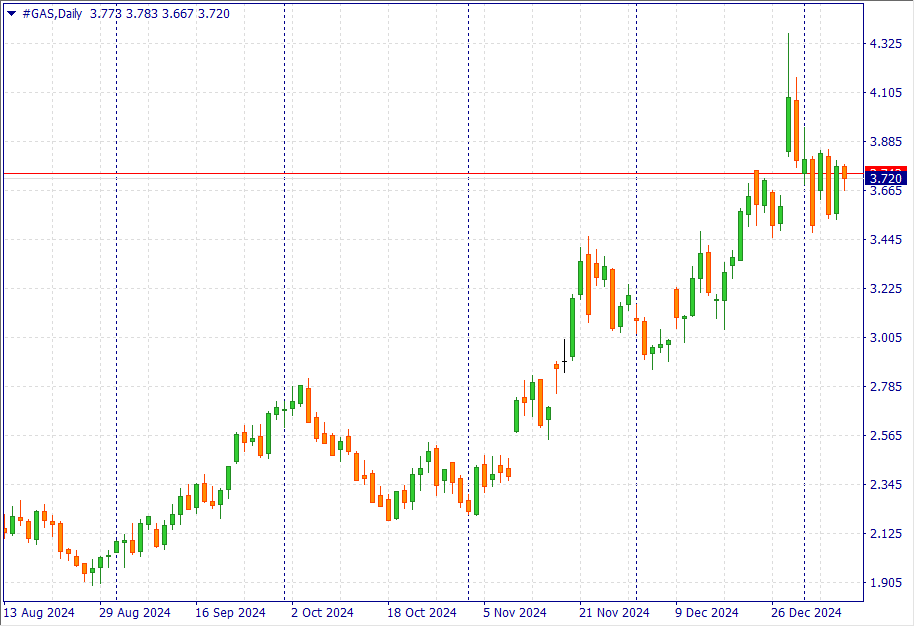The image size is (915, 626).
Task: Click the 2.565 label on price axis
Action: point(886,436)
